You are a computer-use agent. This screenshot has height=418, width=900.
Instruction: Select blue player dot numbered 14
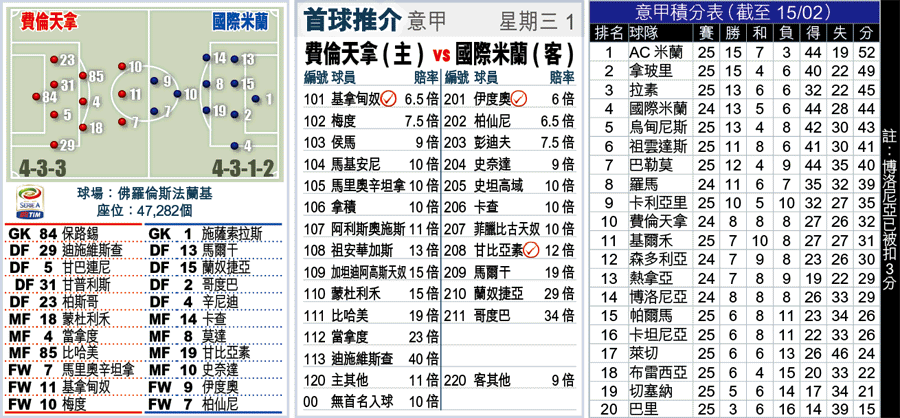pos(205,58)
